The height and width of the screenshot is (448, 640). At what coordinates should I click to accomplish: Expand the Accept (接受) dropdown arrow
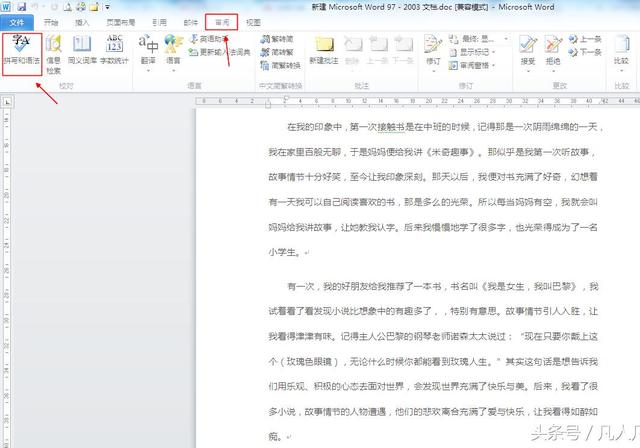coord(528,71)
